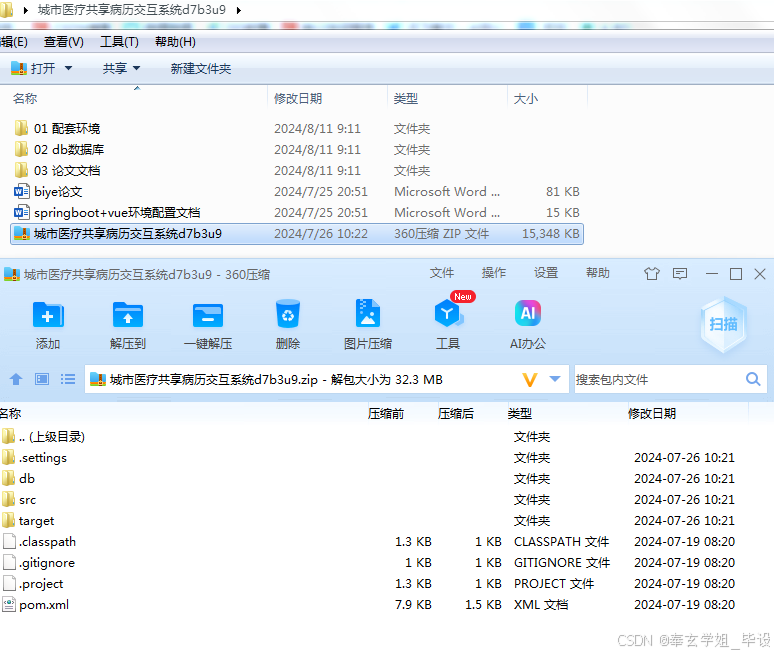
Task: Select the biye论文 Word document icon
Action: coord(21,192)
